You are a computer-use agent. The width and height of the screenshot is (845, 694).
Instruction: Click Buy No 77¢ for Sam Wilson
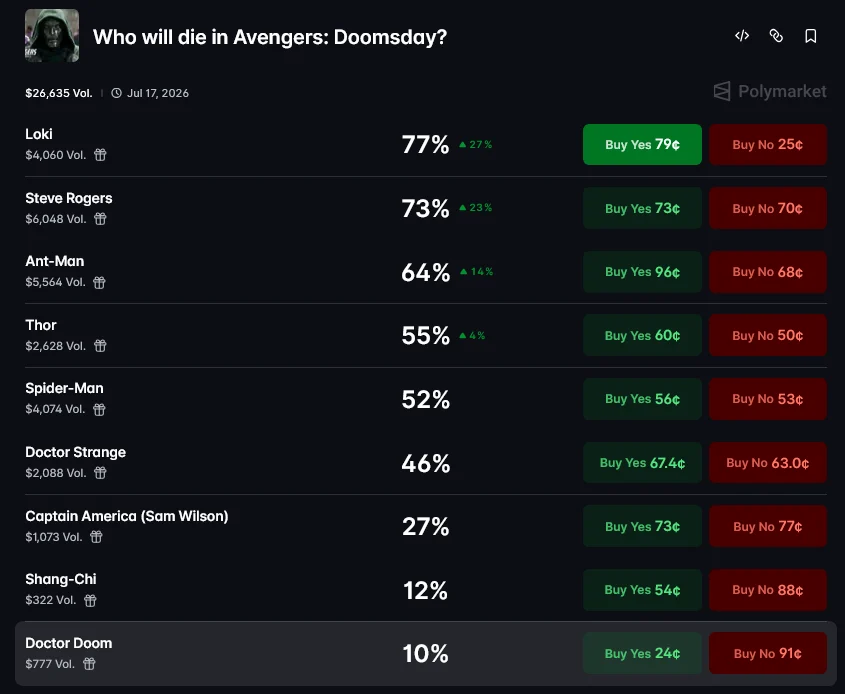767,526
